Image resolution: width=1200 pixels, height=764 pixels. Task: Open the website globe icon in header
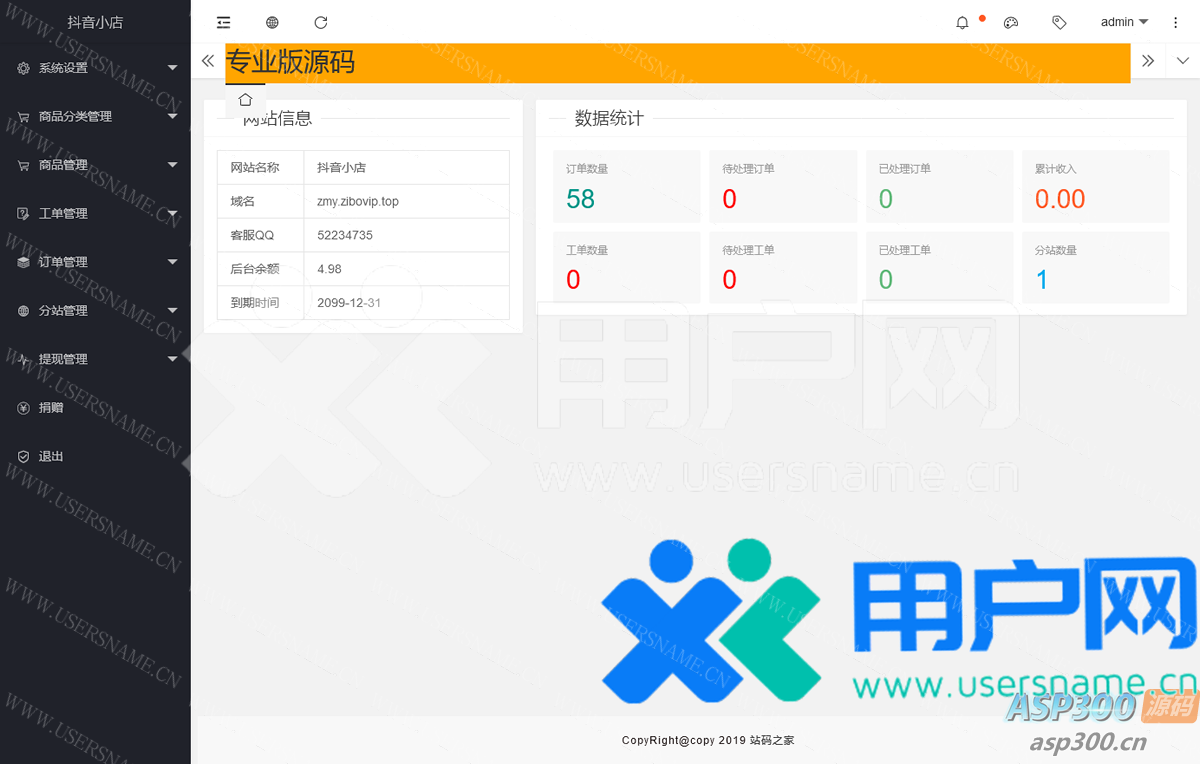[273, 22]
